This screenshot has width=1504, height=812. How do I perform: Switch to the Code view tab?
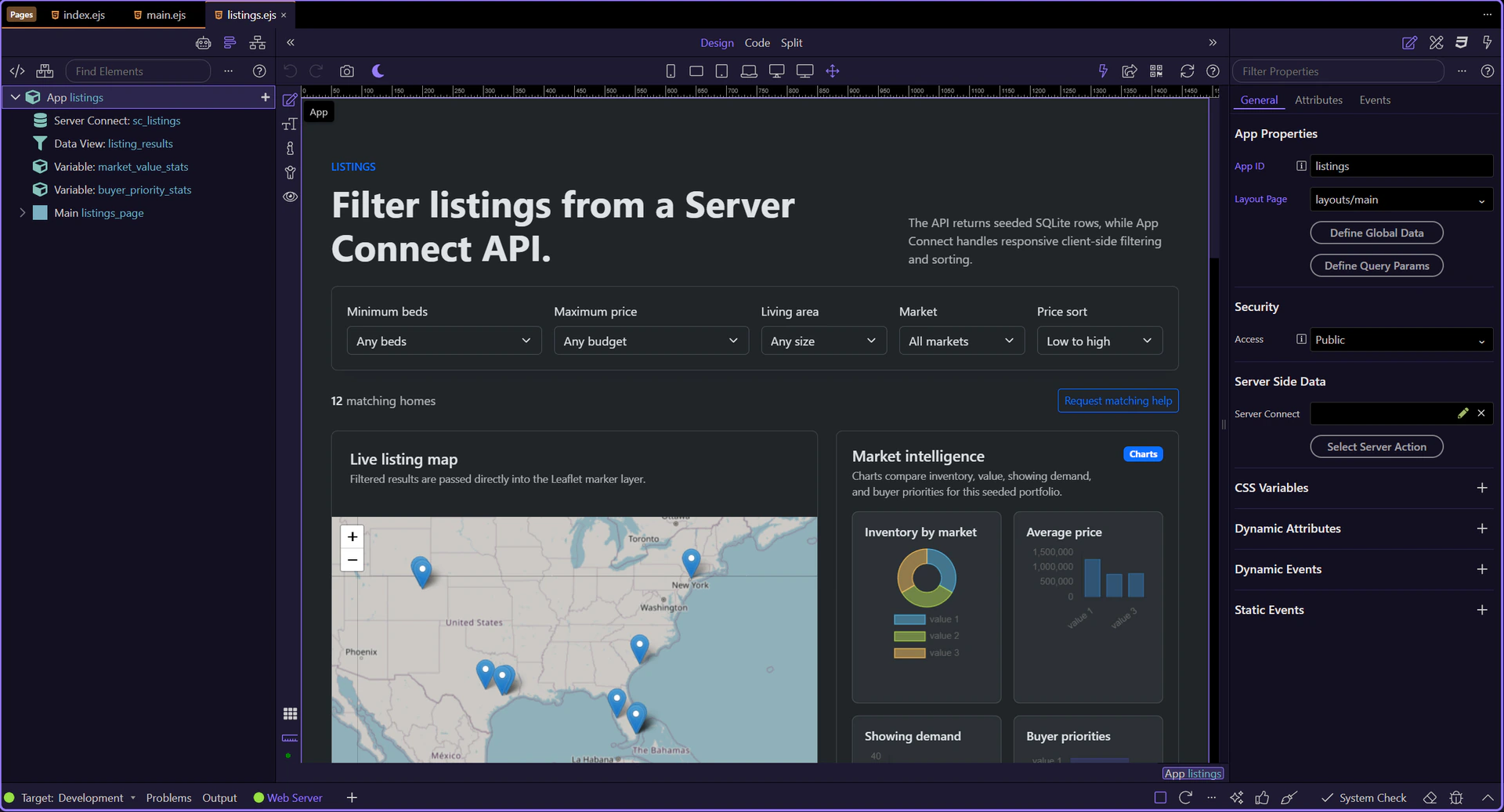pos(757,43)
